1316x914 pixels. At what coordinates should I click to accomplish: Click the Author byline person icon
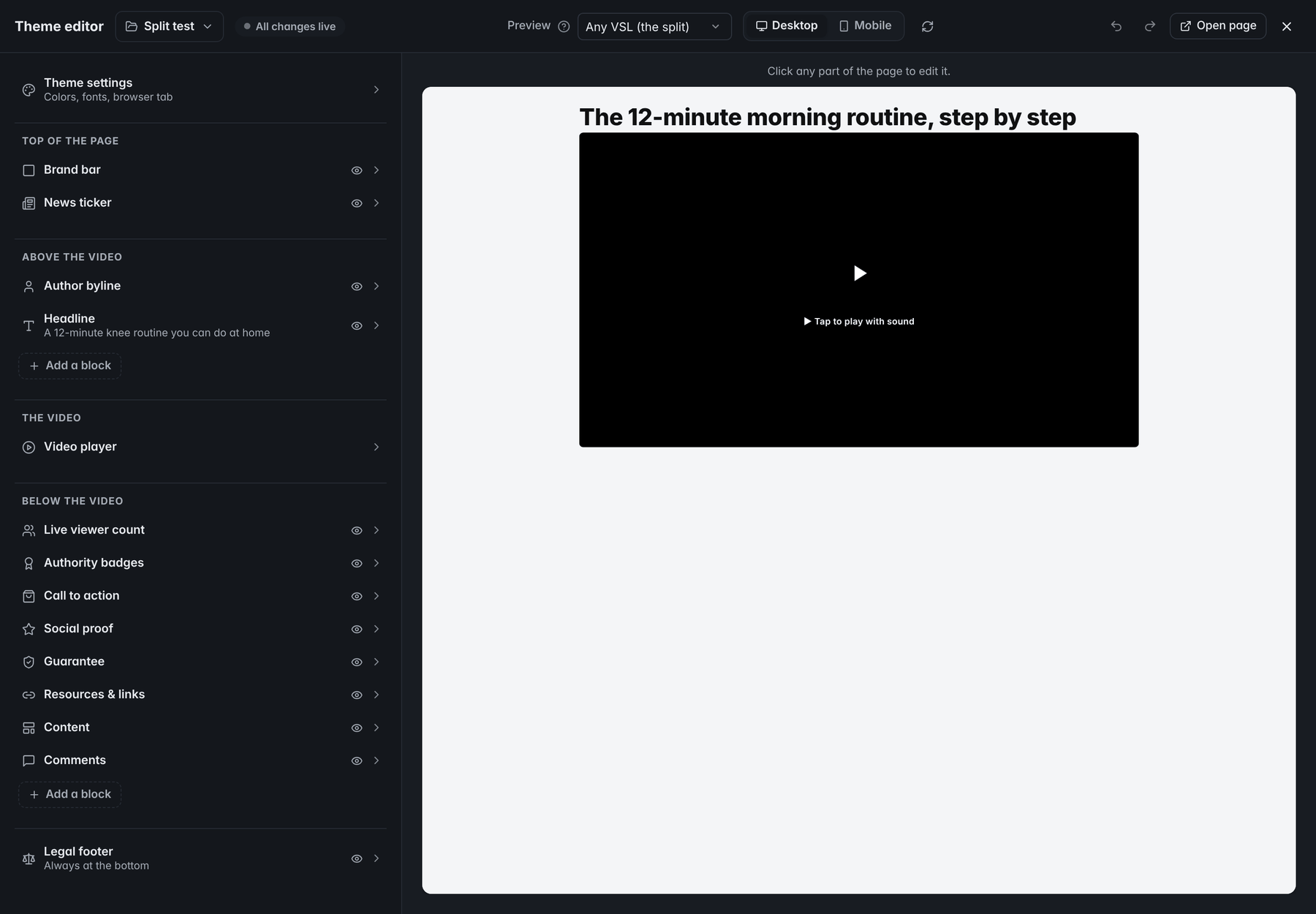point(29,287)
